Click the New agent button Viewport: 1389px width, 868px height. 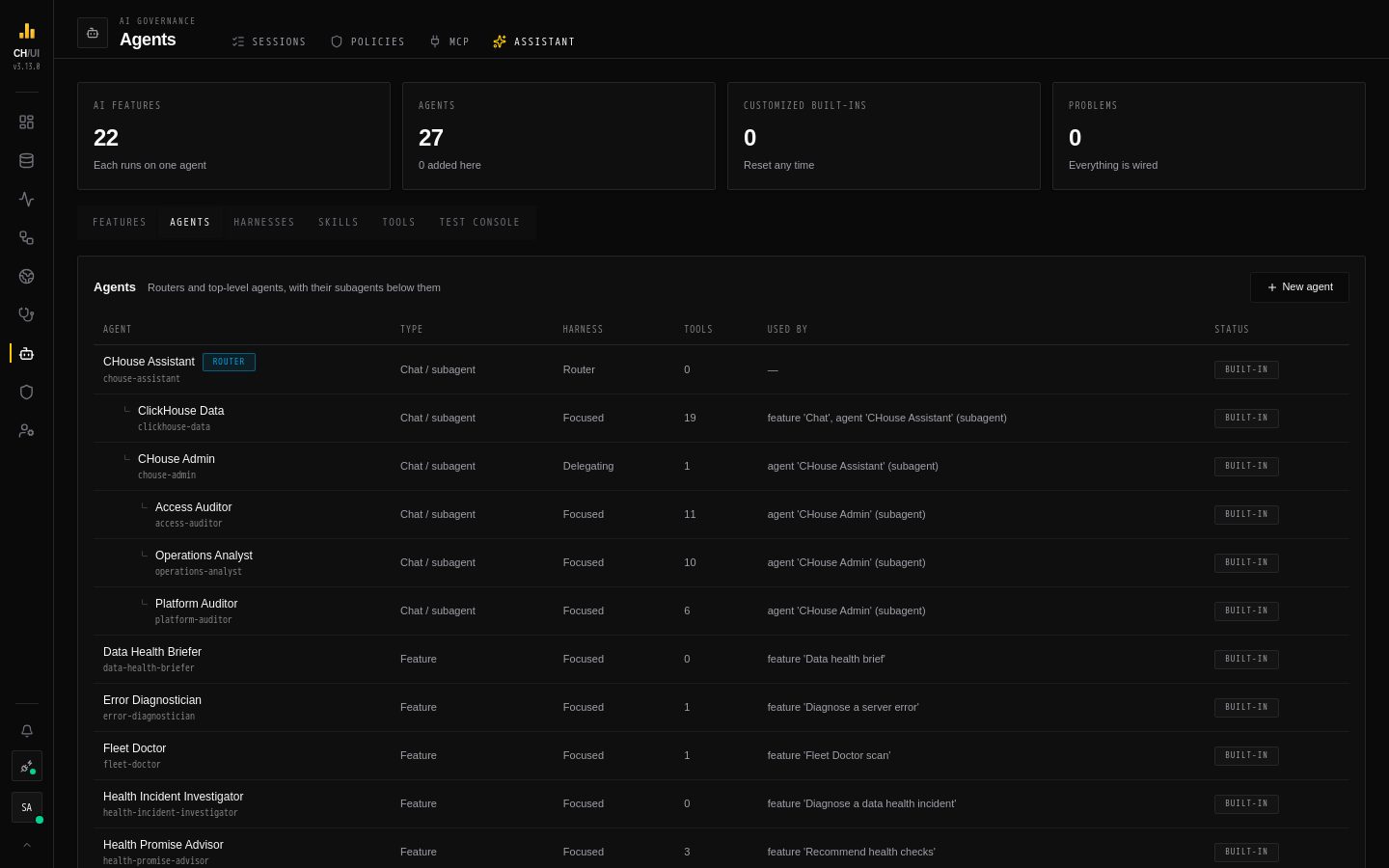click(x=1299, y=287)
